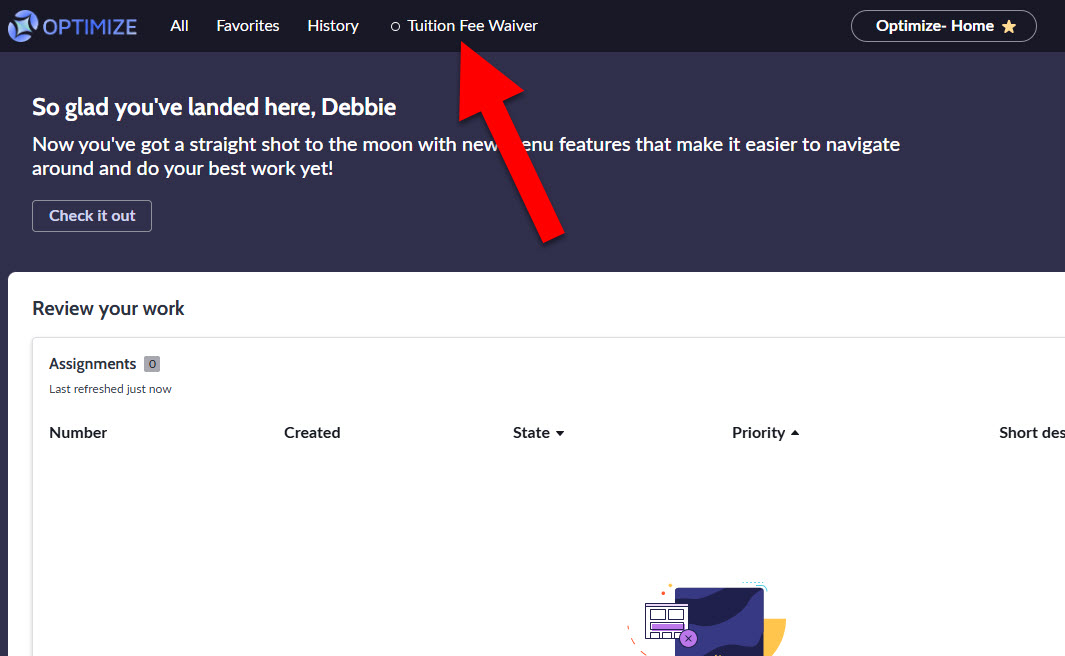
Task: Open the All menu
Action: [179, 26]
